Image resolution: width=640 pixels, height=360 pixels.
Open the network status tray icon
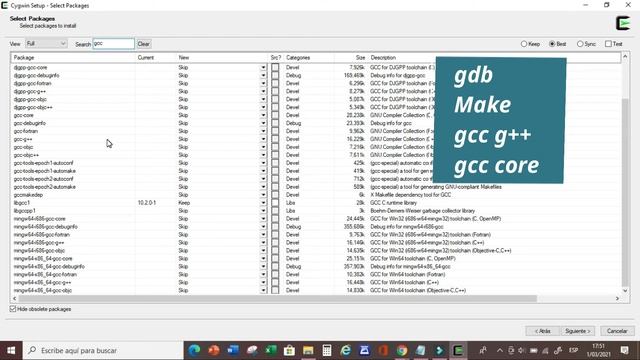545,350
